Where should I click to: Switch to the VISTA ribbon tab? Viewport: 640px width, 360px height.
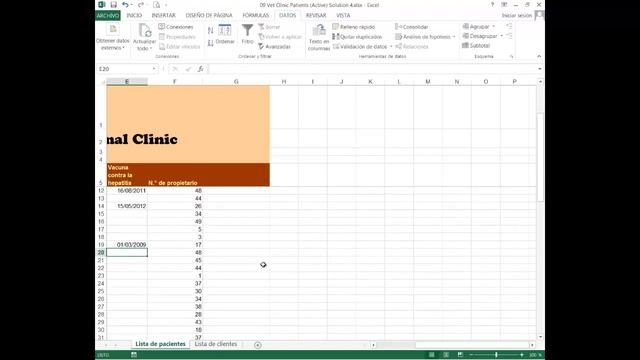pos(343,16)
